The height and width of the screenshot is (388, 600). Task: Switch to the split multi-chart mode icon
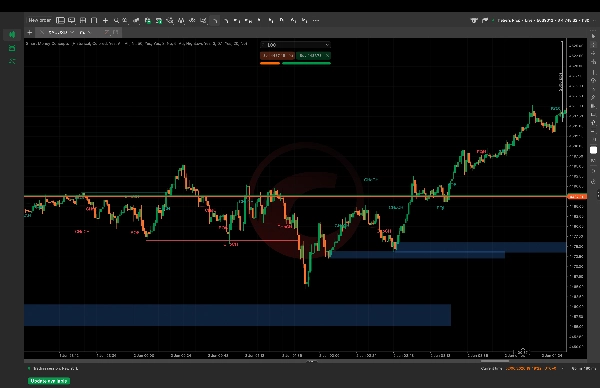click(x=83, y=20)
